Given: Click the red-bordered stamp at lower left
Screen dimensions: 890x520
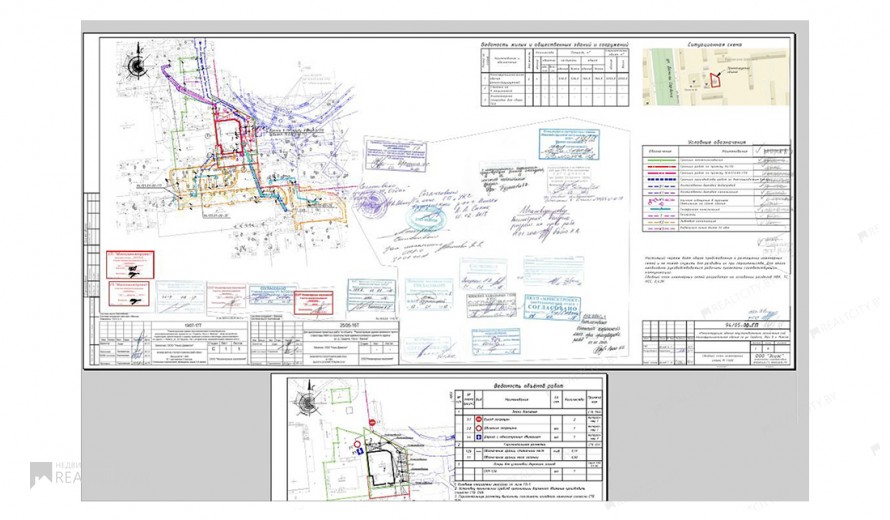Looking at the screenshot, I should [x=130, y=265].
